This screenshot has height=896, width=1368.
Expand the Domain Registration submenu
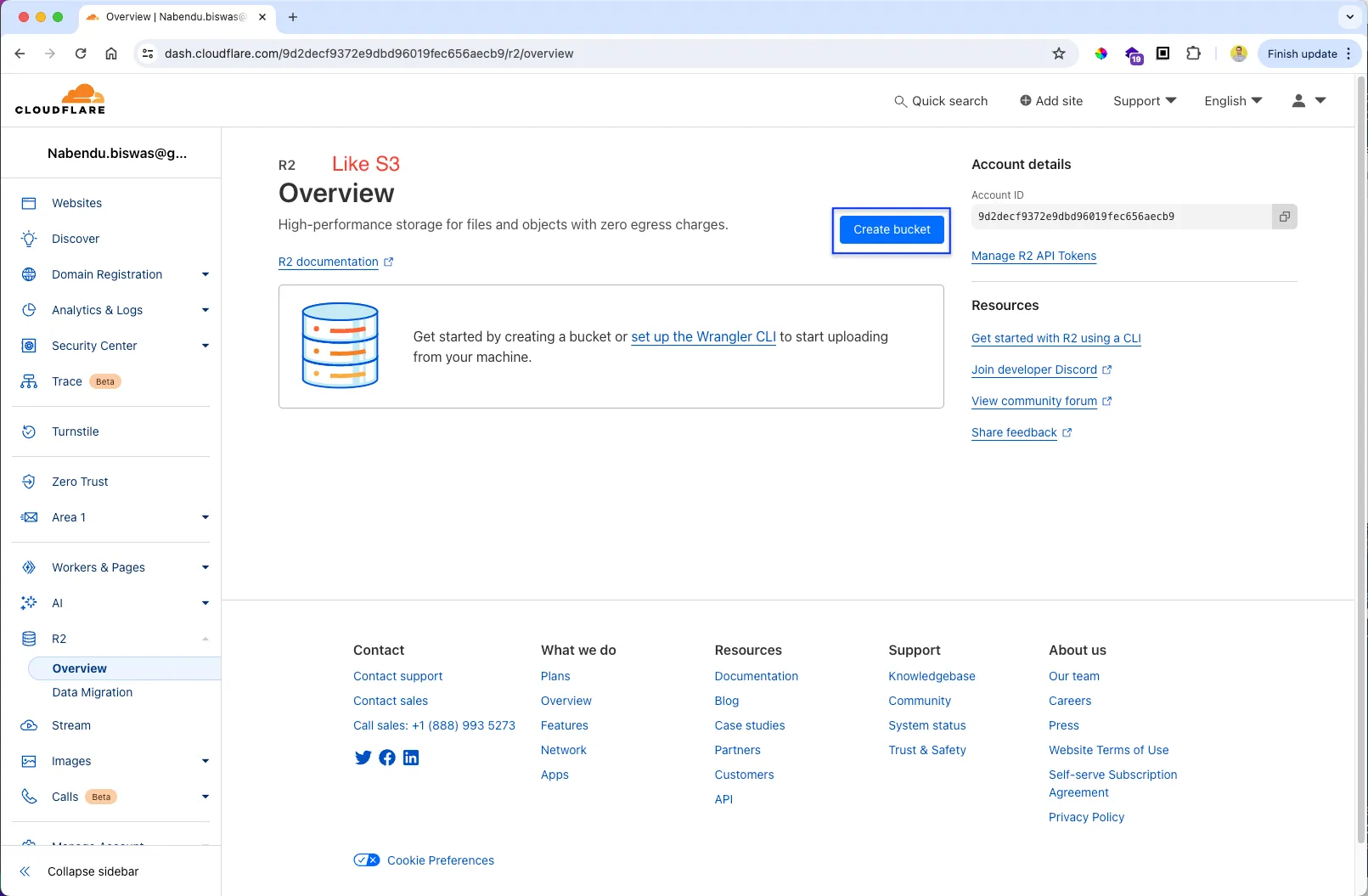point(205,274)
